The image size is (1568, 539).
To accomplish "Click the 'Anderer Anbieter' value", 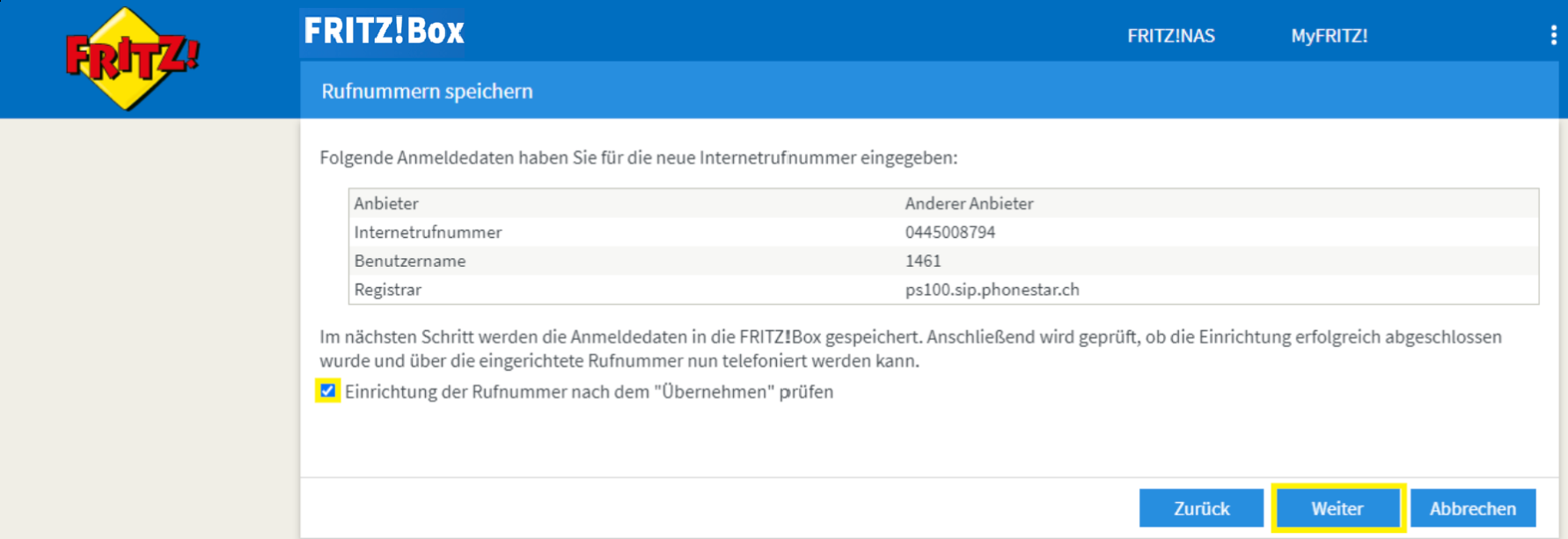I will pos(969,203).
